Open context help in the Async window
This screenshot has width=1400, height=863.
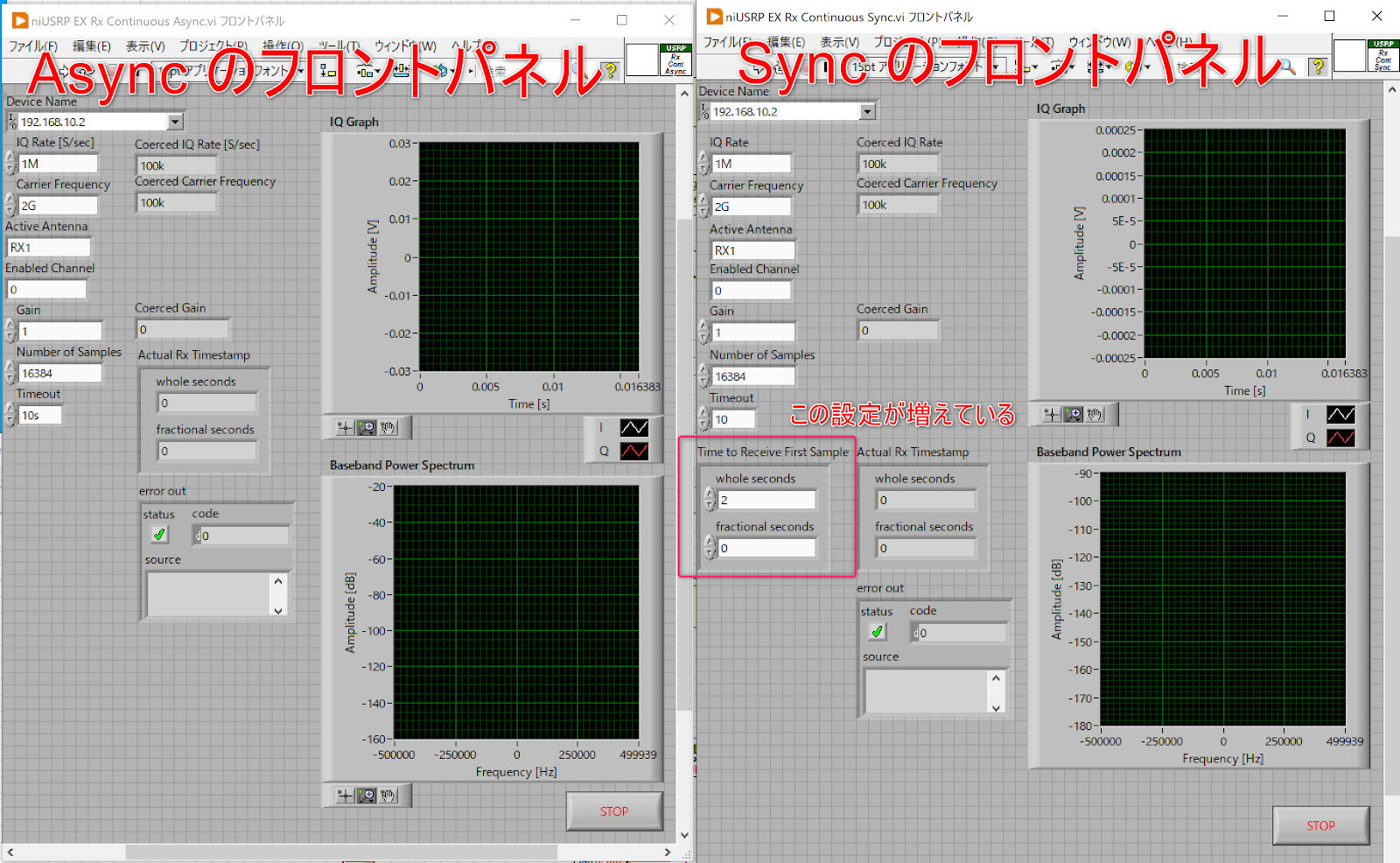click(x=611, y=69)
